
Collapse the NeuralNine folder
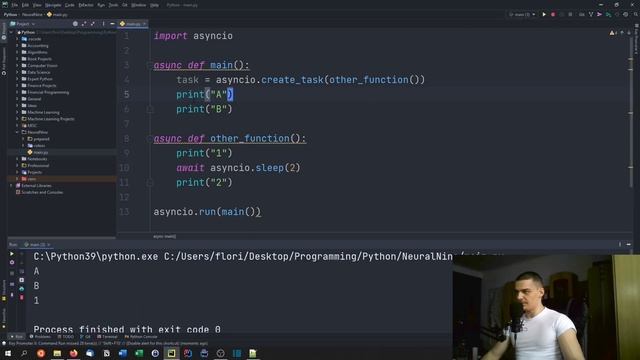(18, 132)
